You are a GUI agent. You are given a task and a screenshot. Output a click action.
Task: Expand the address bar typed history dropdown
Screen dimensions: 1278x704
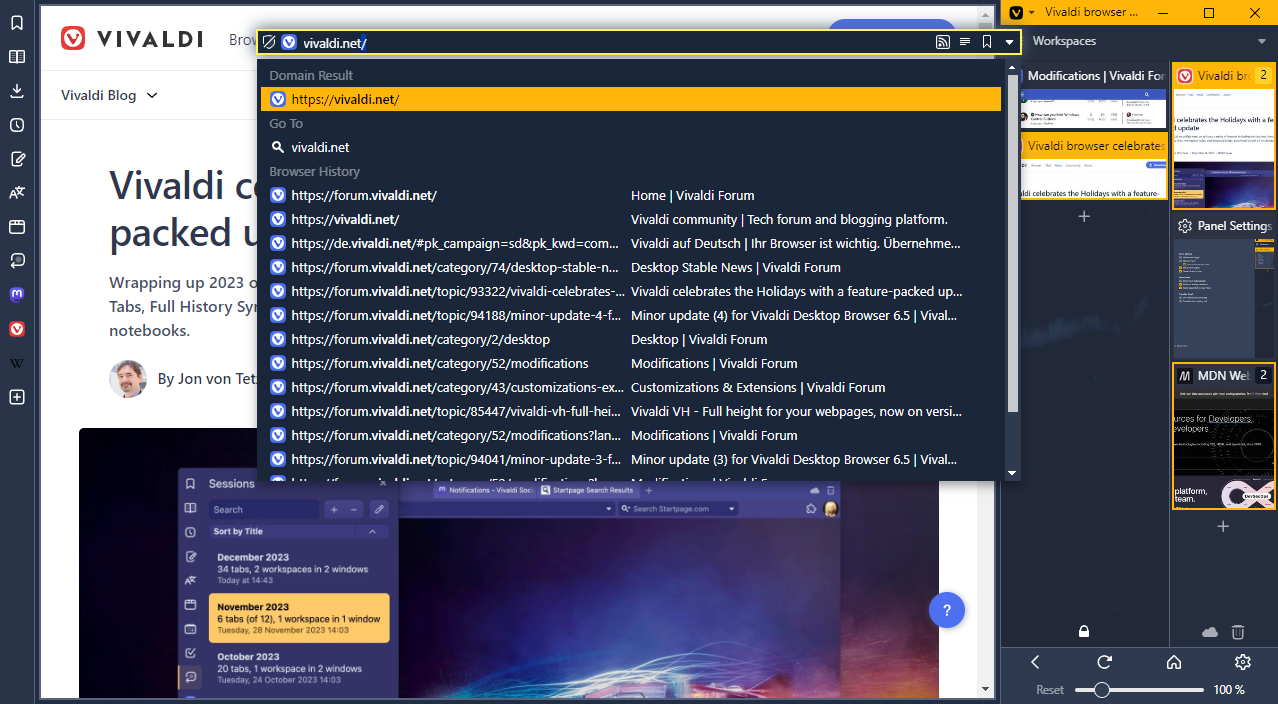click(1010, 42)
